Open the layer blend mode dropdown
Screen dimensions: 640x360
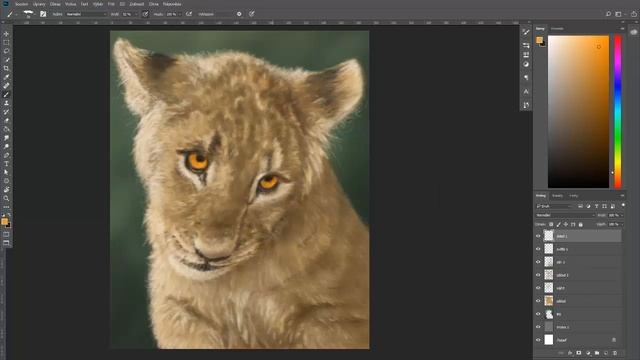click(x=565, y=215)
